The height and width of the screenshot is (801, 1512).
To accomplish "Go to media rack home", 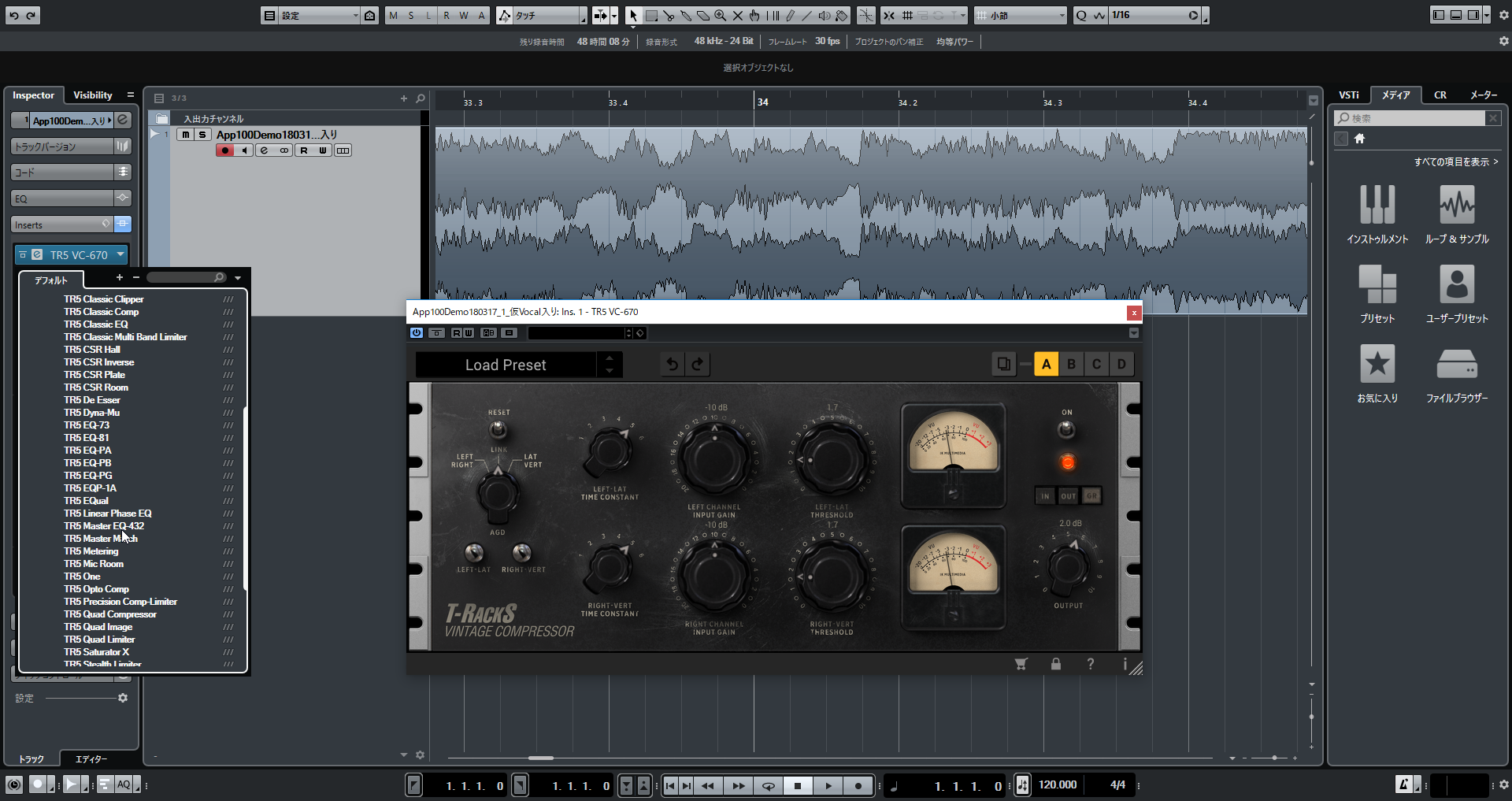I will coord(1359,139).
